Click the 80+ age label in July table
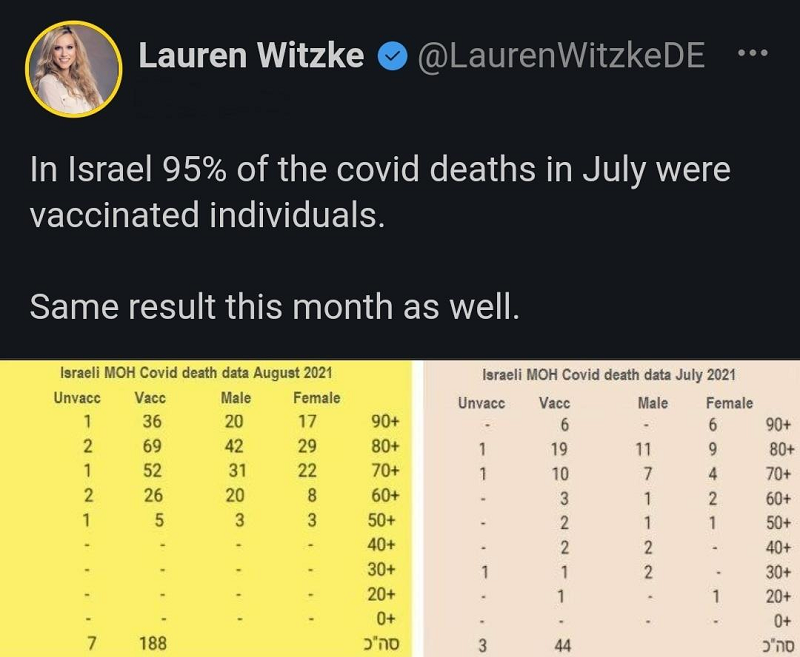This screenshot has height=657, width=800. pyautogui.click(x=782, y=449)
